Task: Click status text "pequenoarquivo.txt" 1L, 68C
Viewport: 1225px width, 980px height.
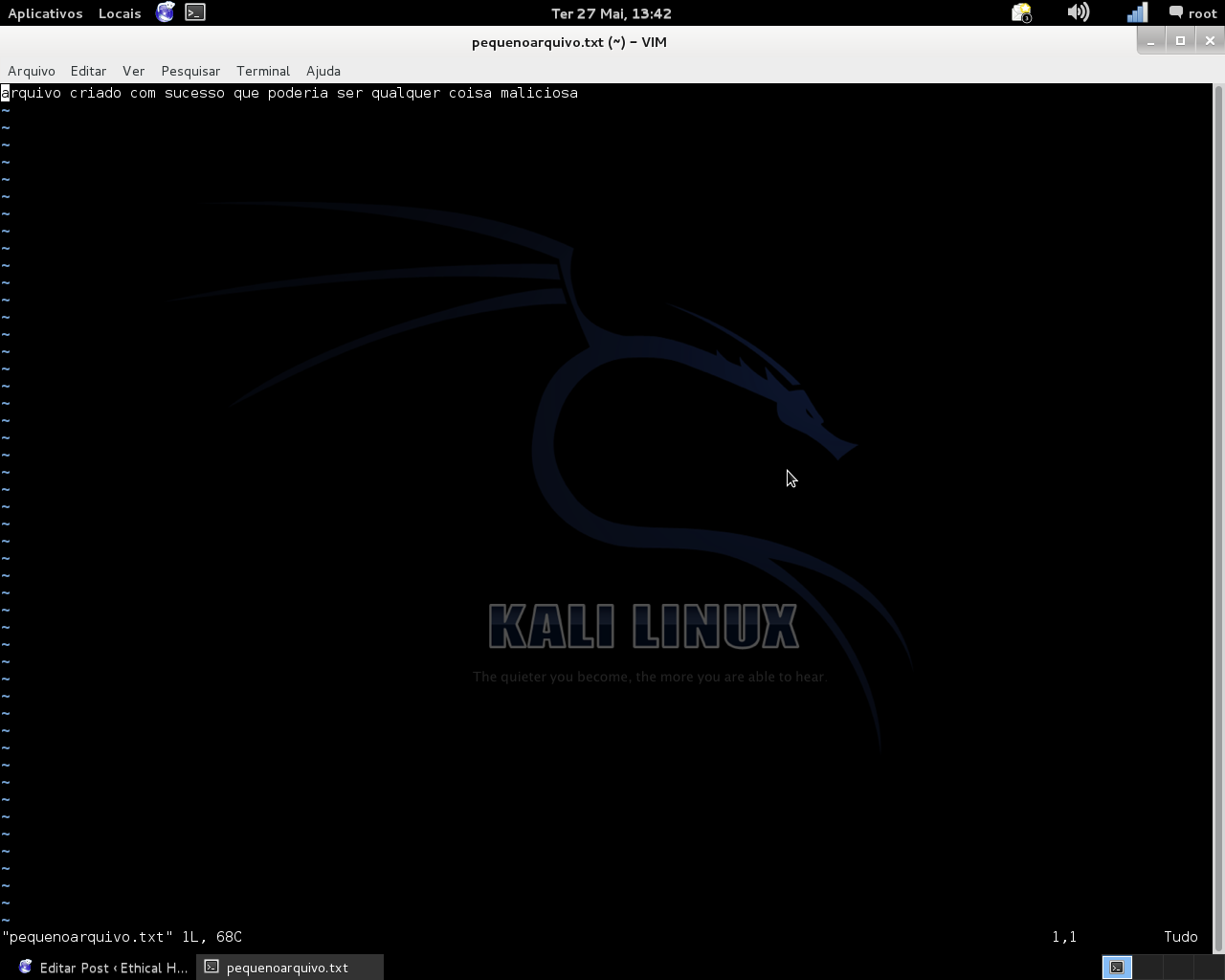Action: click(122, 937)
